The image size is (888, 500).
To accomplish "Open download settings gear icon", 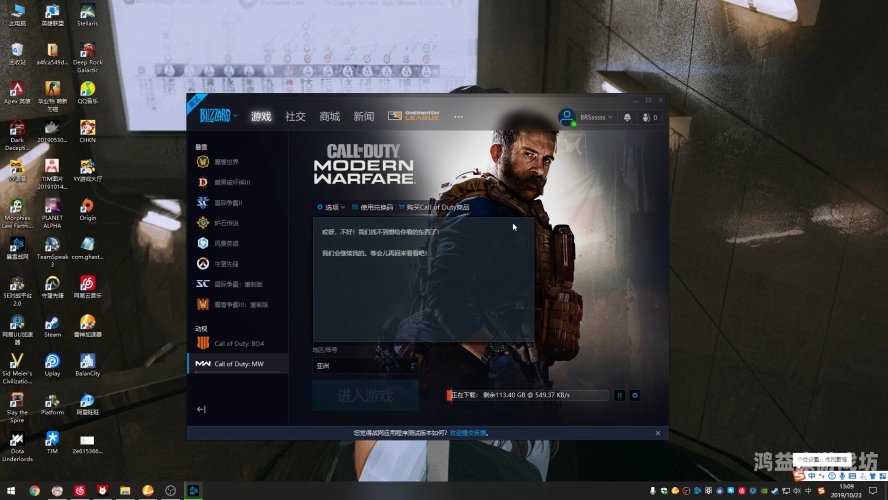I will point(634,396).
